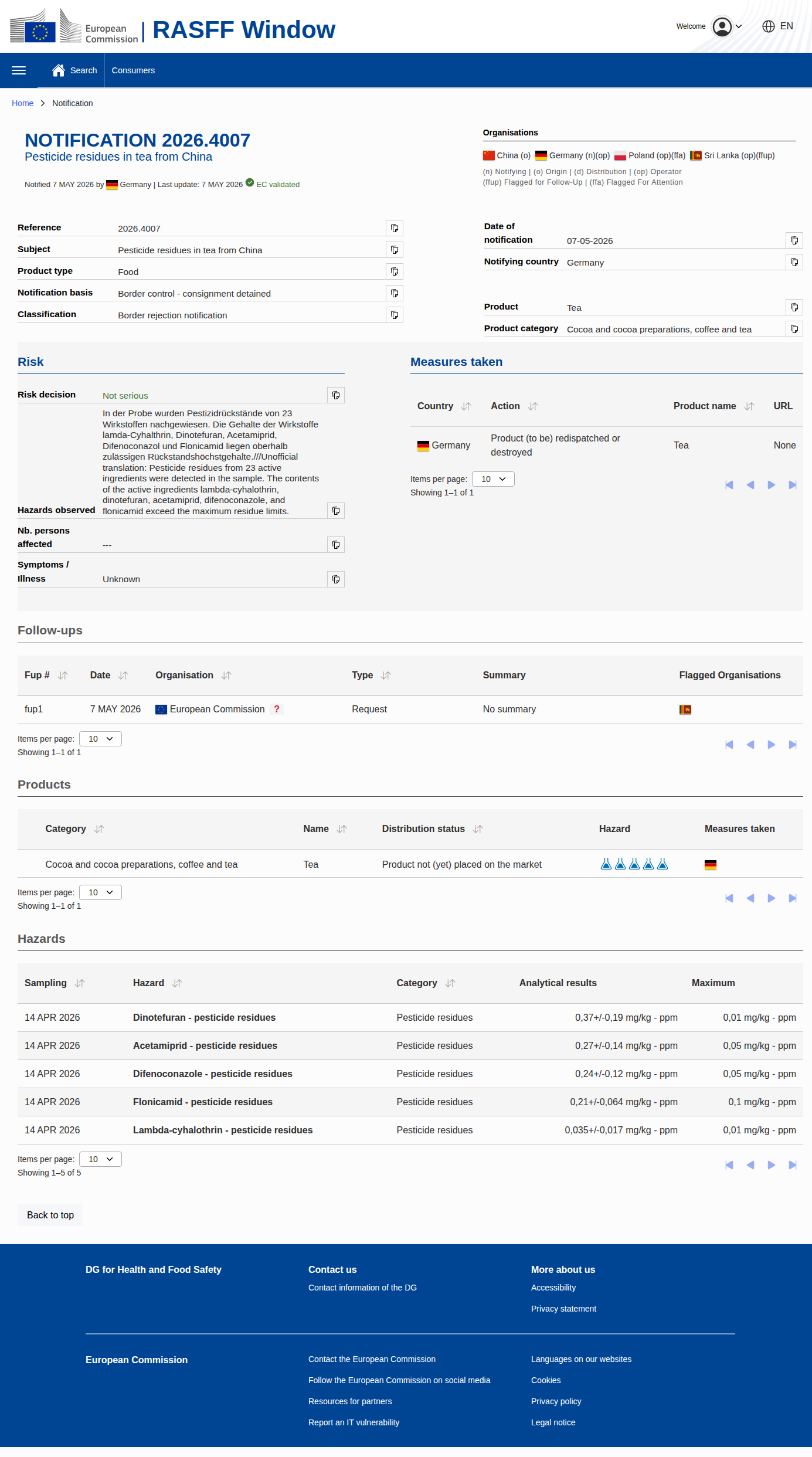The height and width of the screenshot is (1457, 812).
Task: Copy the Product Tea value
Action: tap(794, 307)
